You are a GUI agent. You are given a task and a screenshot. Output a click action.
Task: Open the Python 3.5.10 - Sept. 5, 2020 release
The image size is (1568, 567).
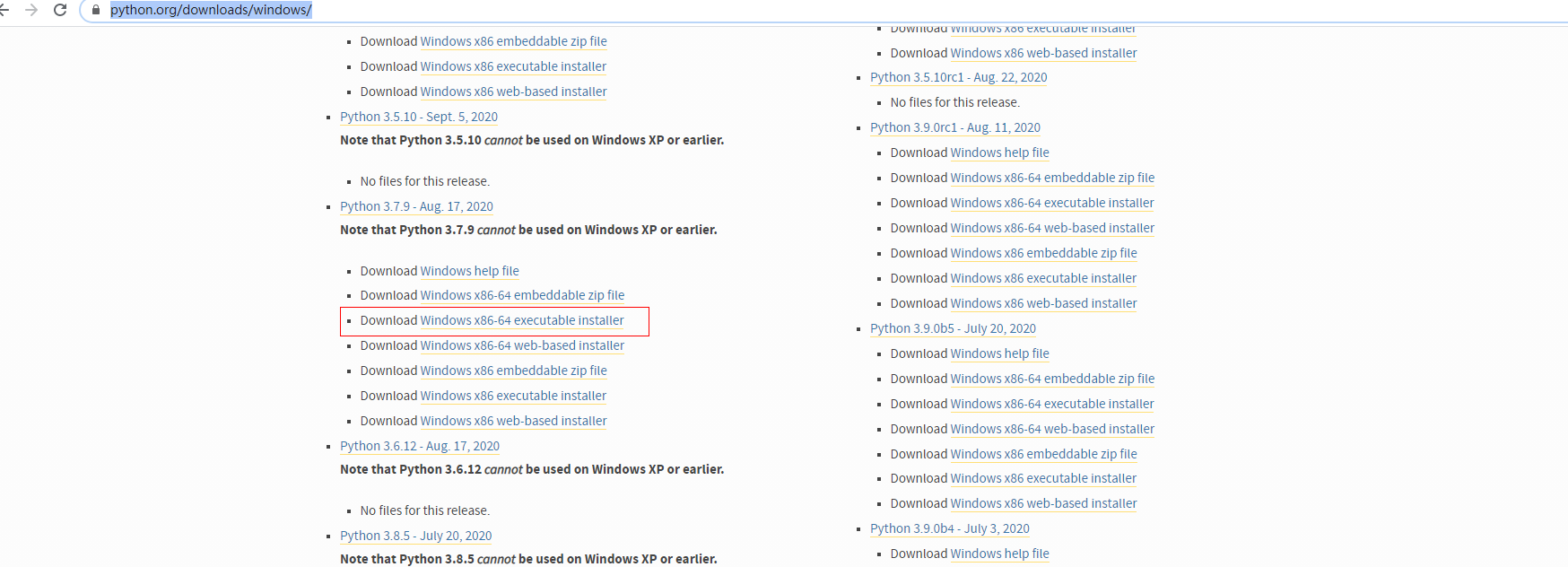419,117
